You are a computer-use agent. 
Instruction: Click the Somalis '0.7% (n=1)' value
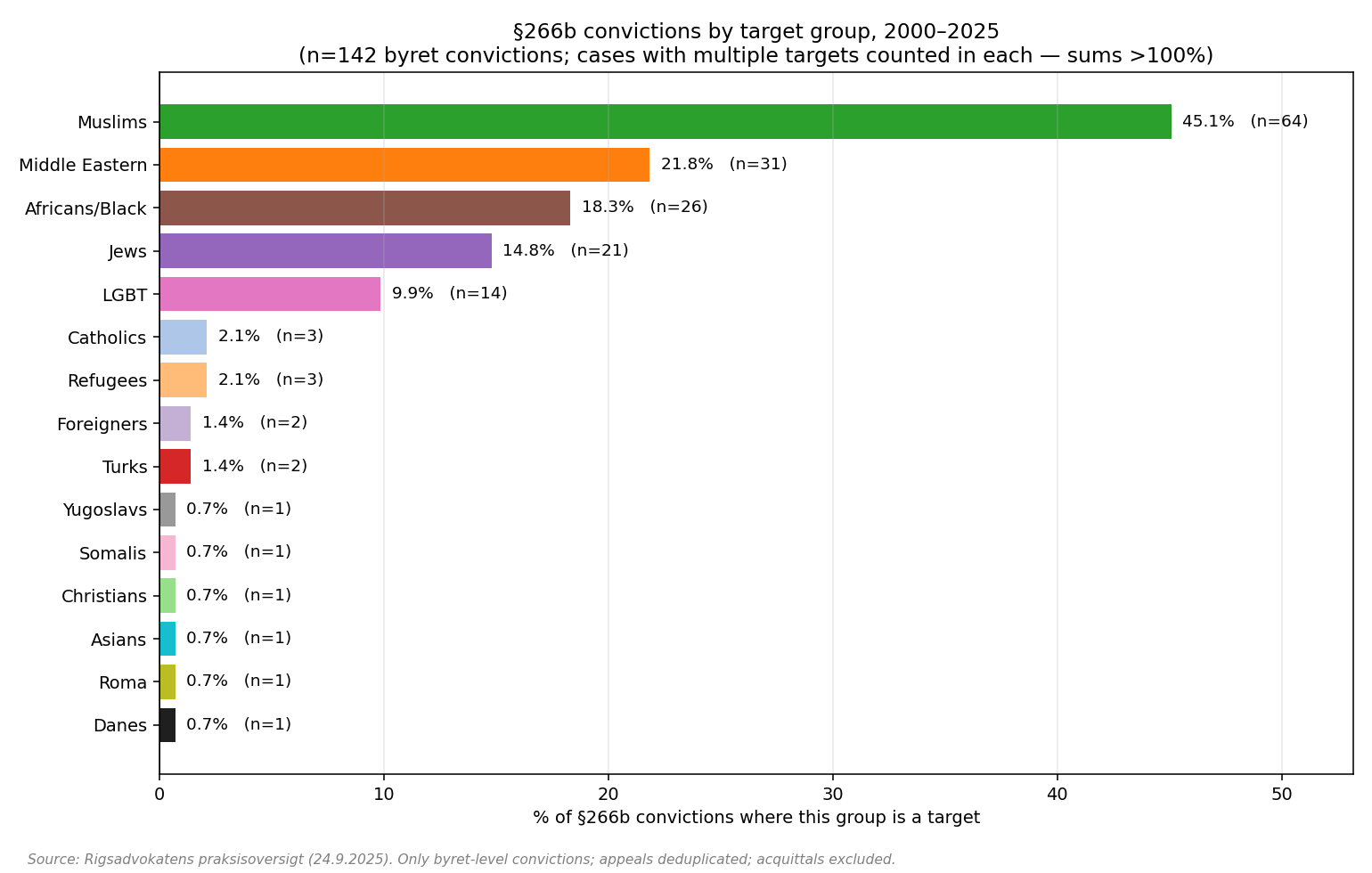[239, 551]
